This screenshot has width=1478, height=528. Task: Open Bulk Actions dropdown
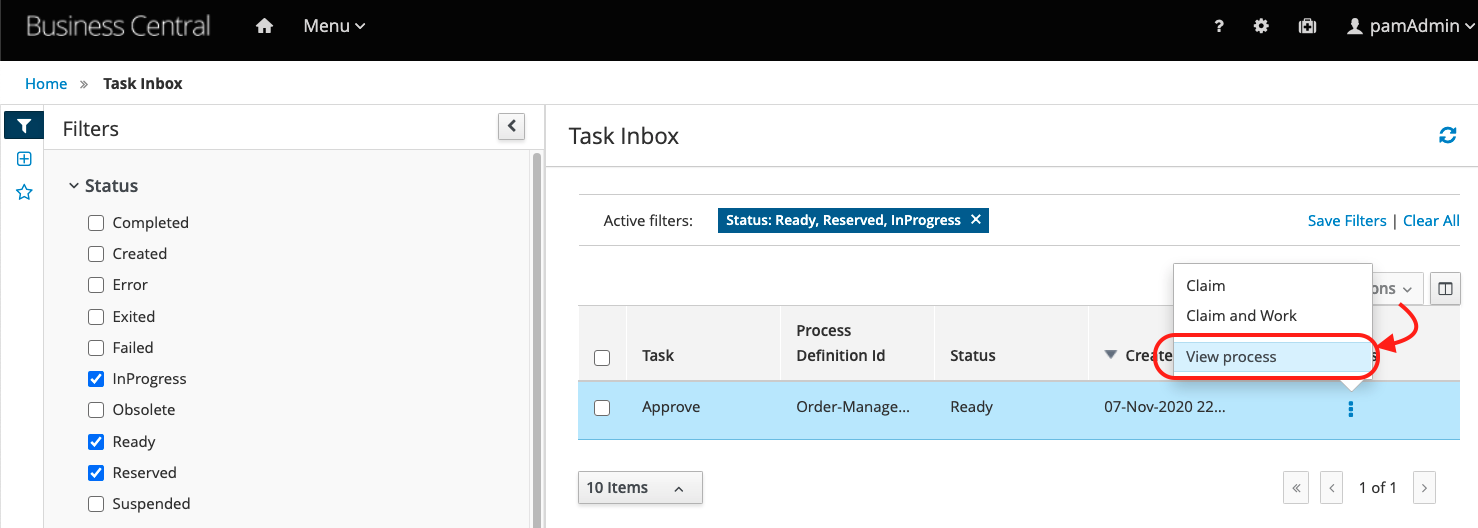1397,289
